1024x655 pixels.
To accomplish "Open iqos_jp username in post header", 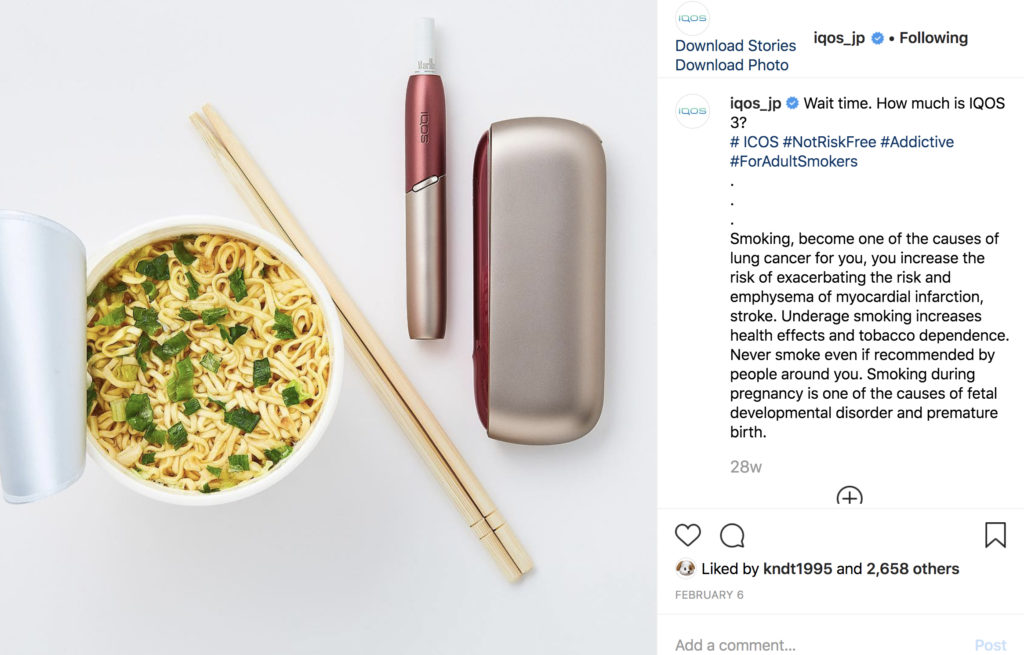I will pos(839,38).
